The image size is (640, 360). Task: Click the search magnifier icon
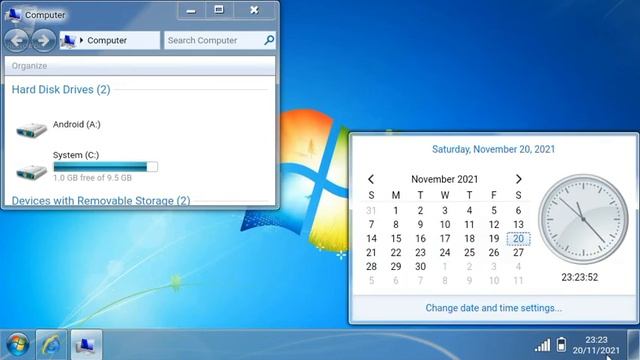click(x=269, y=40)
